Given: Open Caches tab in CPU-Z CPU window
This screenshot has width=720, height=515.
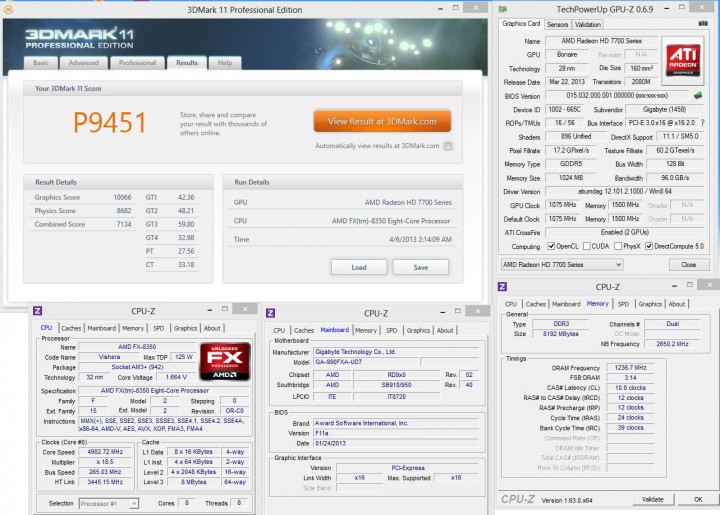Looking at the screenshot, I should coord(71,328).
